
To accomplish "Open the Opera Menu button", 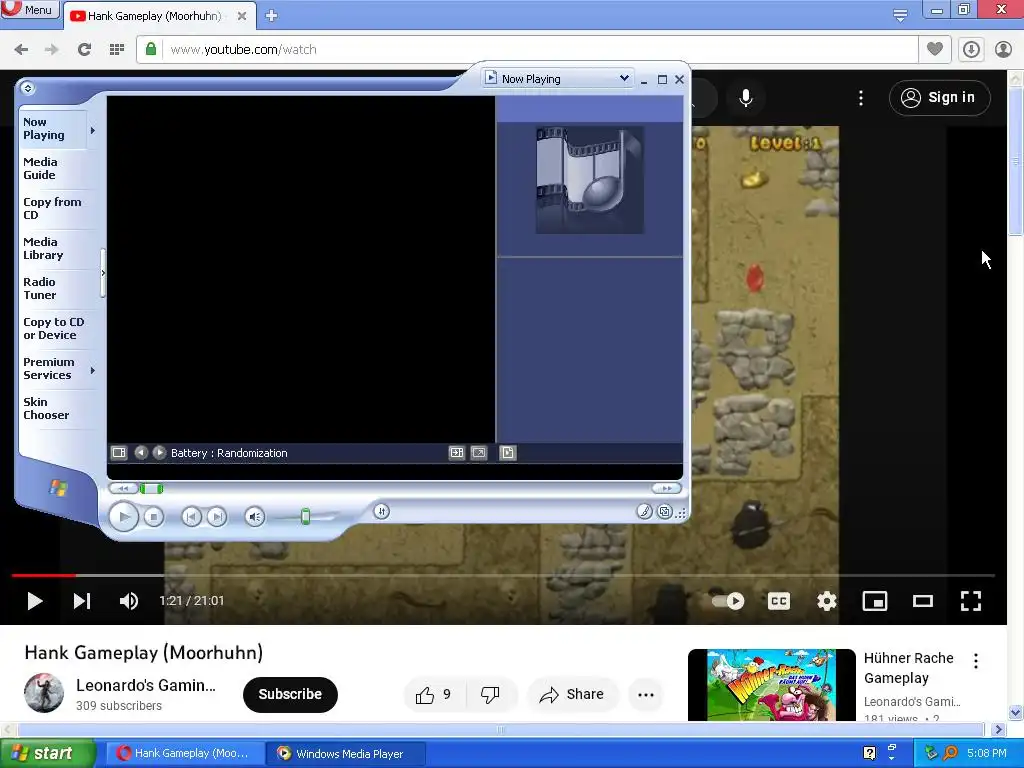I will click(x=30, y=10).
